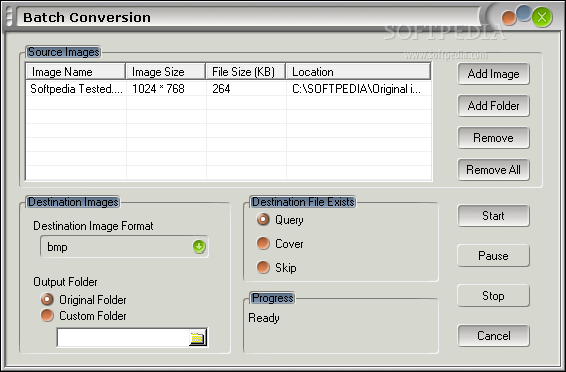
Task: Click Remove button
Action: coord(493,137)
